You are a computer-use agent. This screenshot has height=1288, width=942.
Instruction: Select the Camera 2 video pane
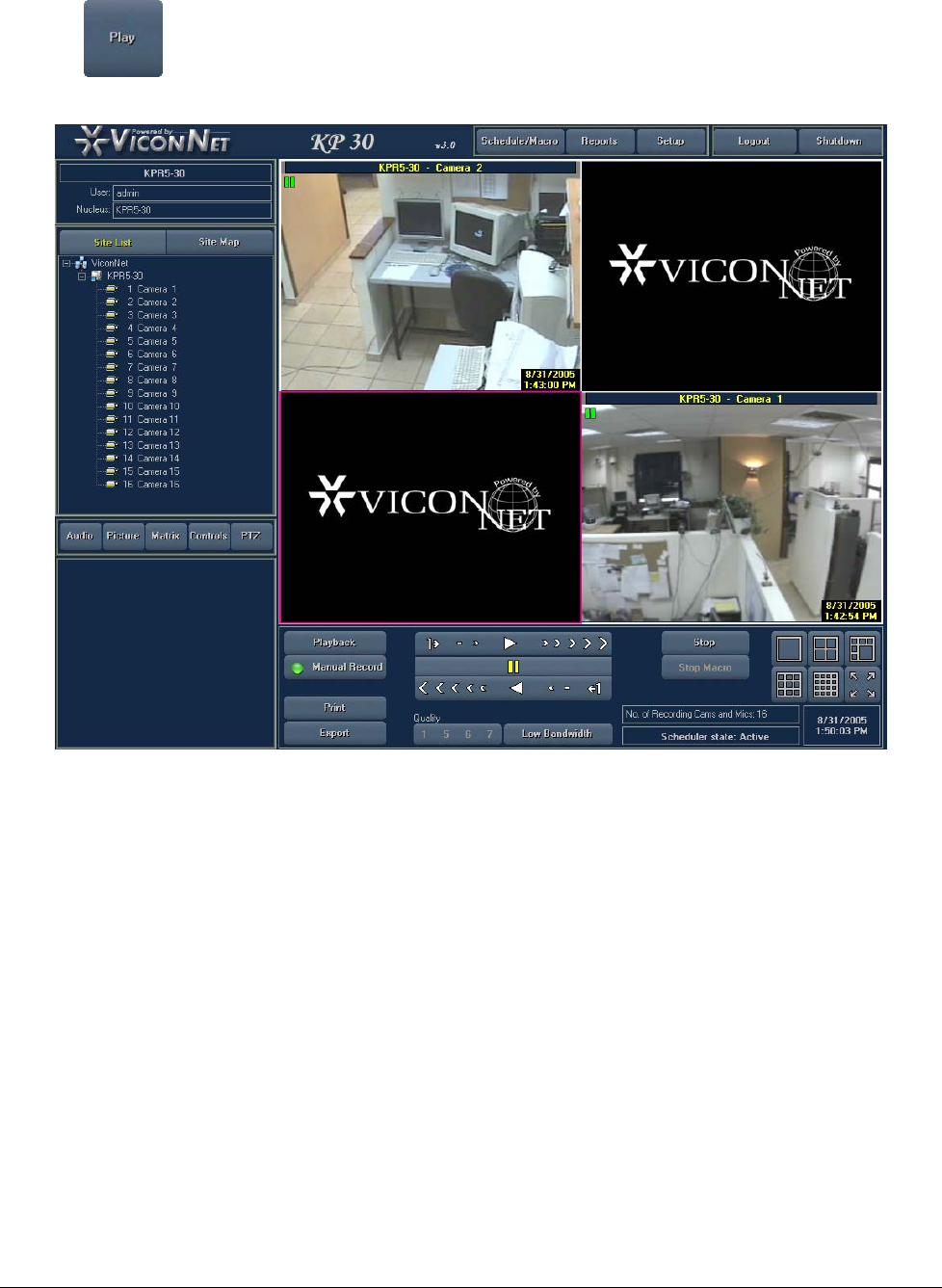point(431,276)
